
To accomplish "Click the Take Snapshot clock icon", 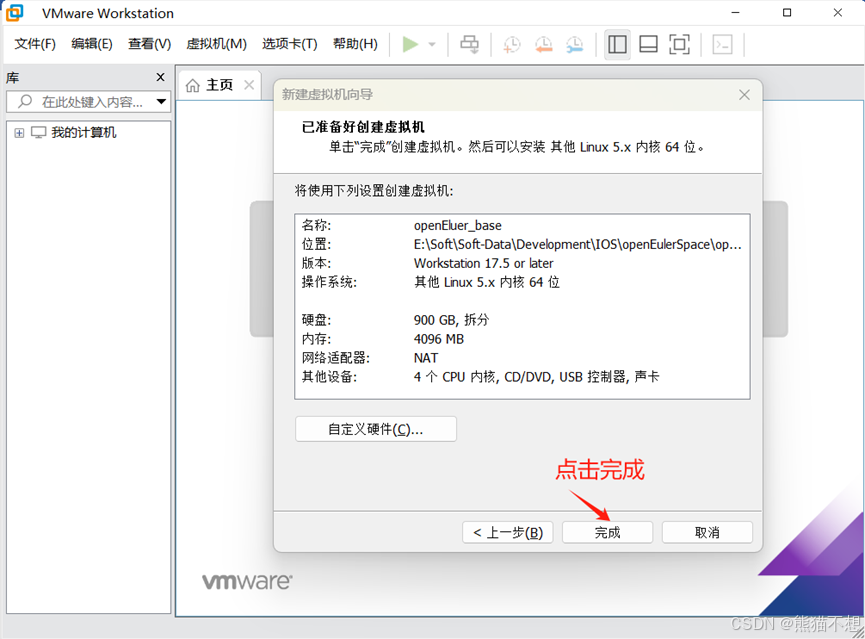I will pyautogui.click(x=511, y=44).
